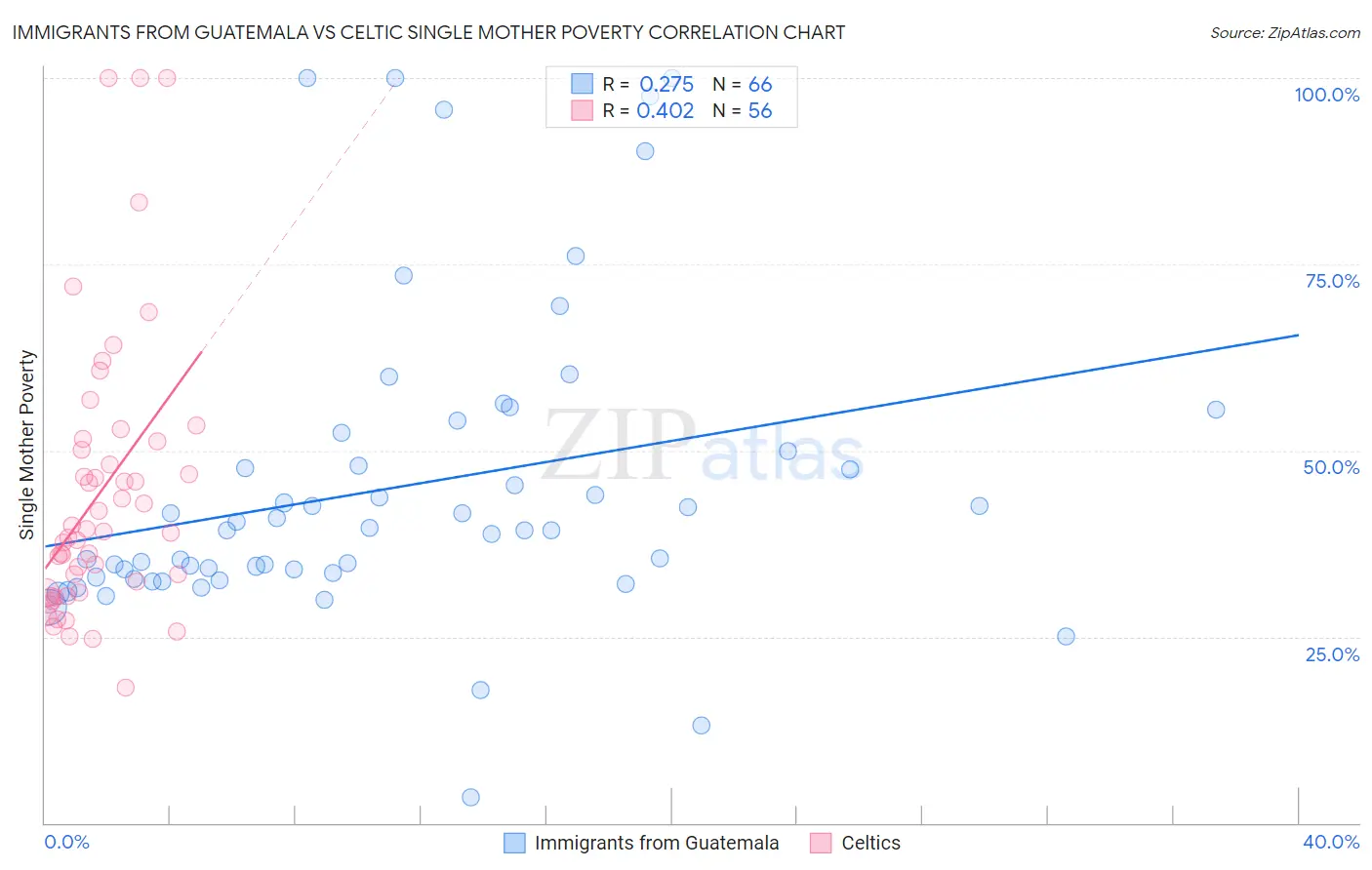Screen dimensions: 1372x870
Task: Select the lowest blue data point near the x-axis
Action: pyautogui.click(x=470, y=797)
